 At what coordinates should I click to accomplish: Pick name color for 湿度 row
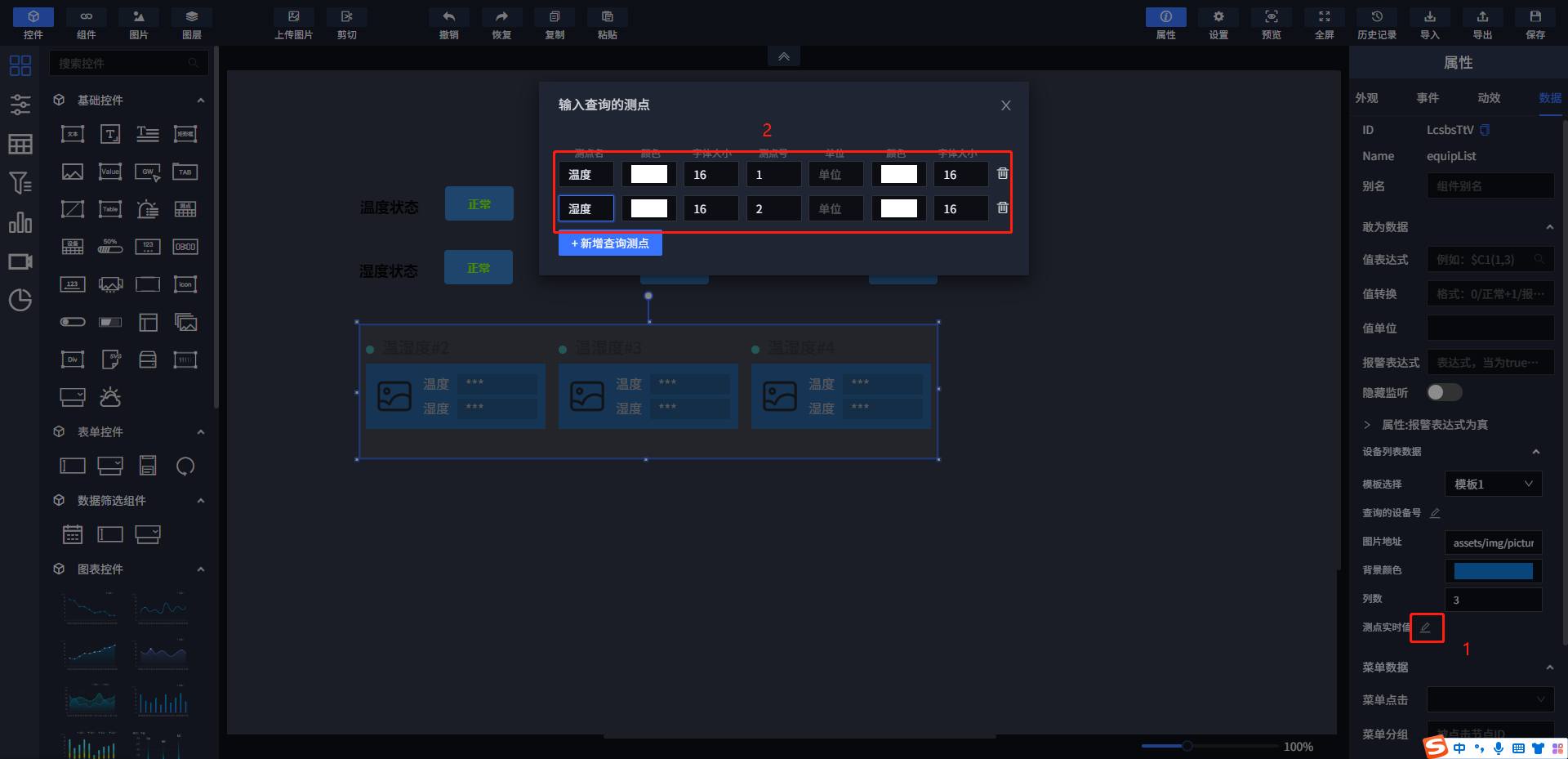[649, 208]
